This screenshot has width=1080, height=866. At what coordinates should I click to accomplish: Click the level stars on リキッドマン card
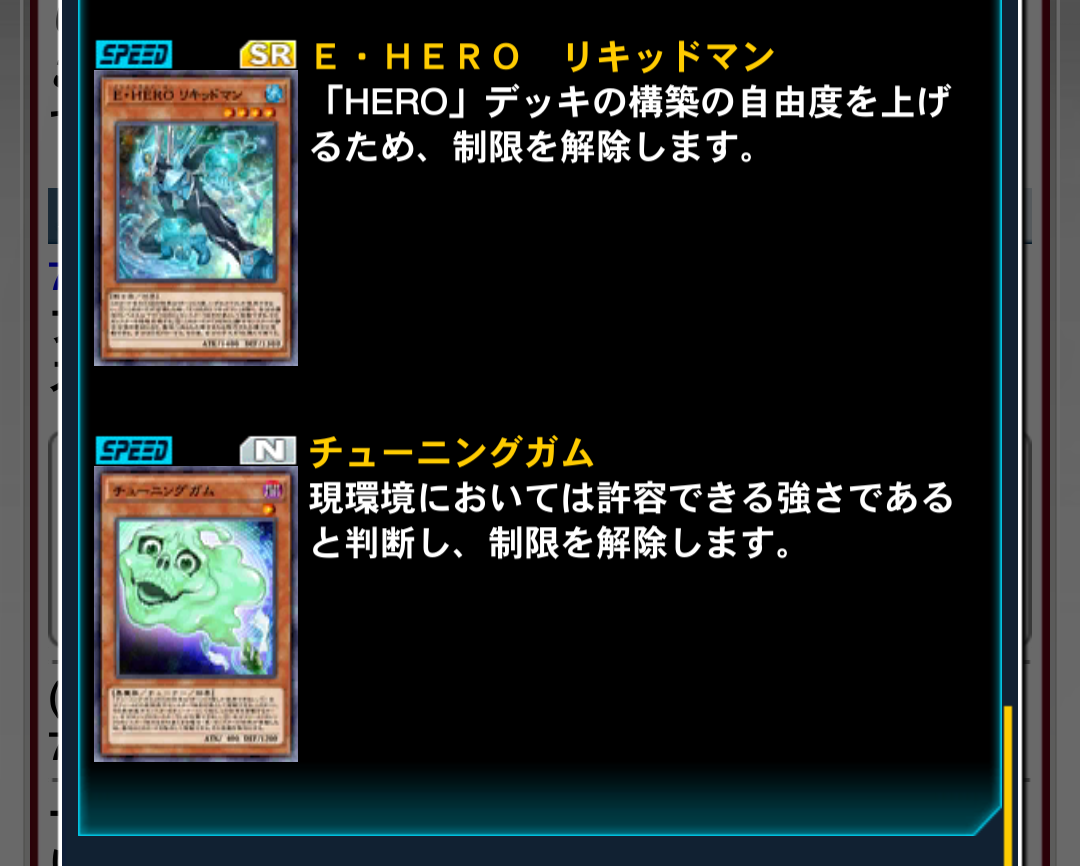pos(249,112)
